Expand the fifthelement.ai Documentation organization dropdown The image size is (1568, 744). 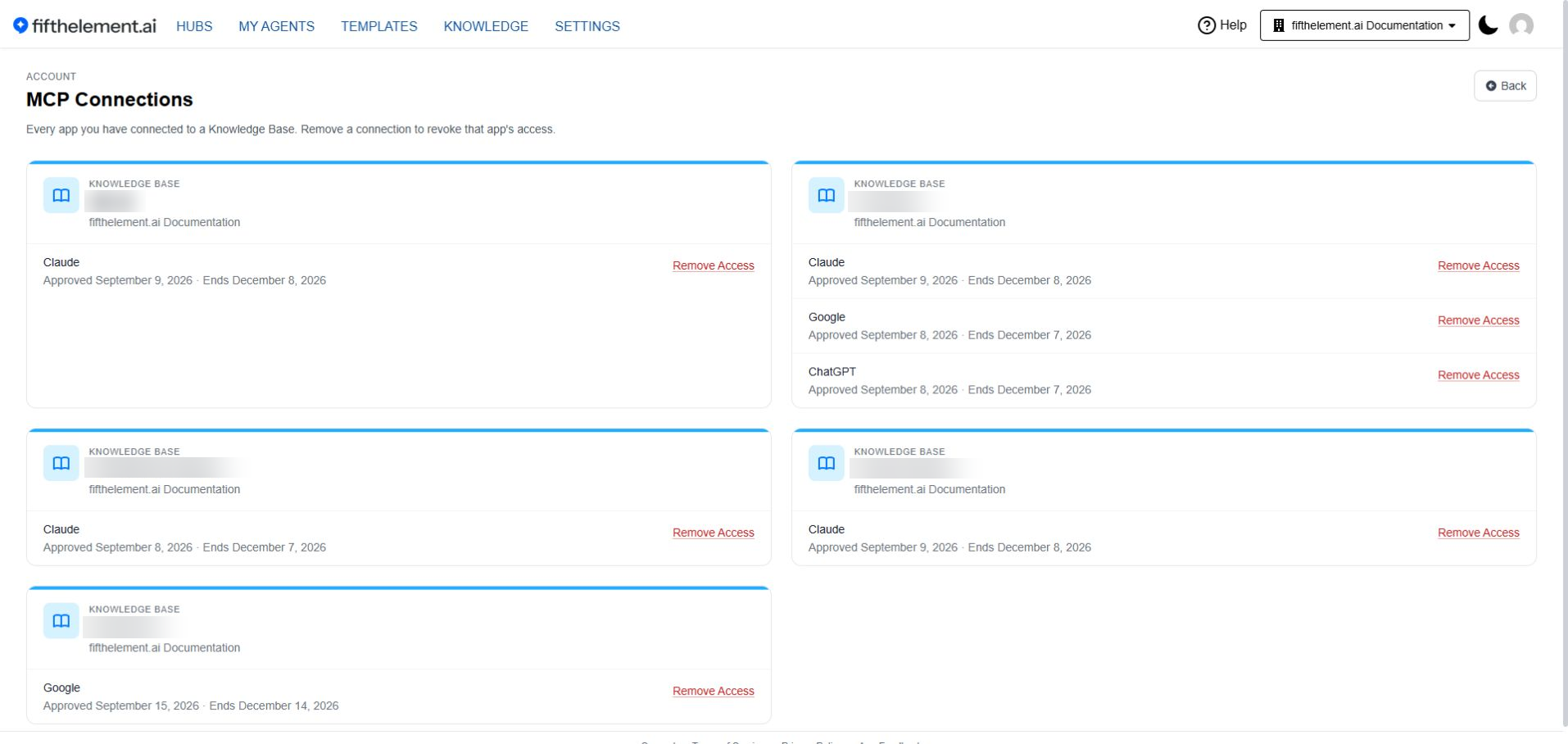pyautogui.click(x=1364, y=25)
